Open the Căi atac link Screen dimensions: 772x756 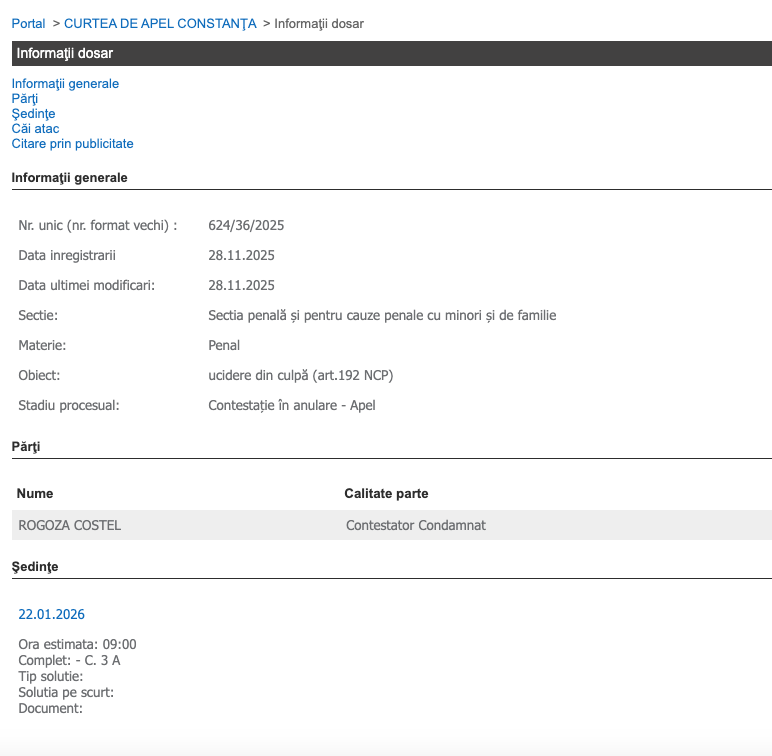tap(35, 129)
